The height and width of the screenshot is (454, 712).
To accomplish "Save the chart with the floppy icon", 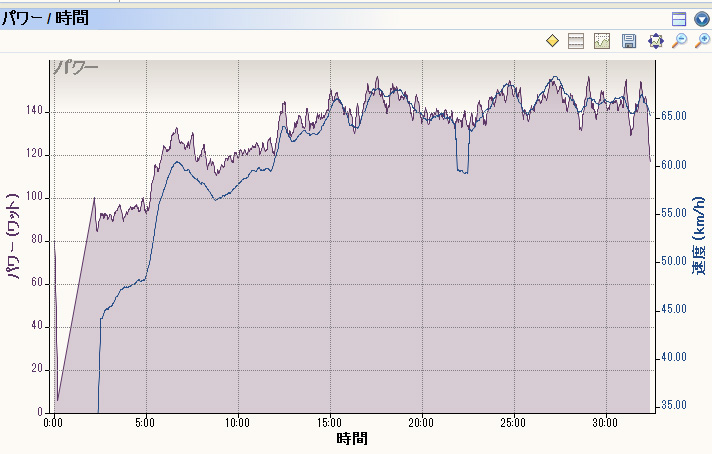I will point(629,41).
